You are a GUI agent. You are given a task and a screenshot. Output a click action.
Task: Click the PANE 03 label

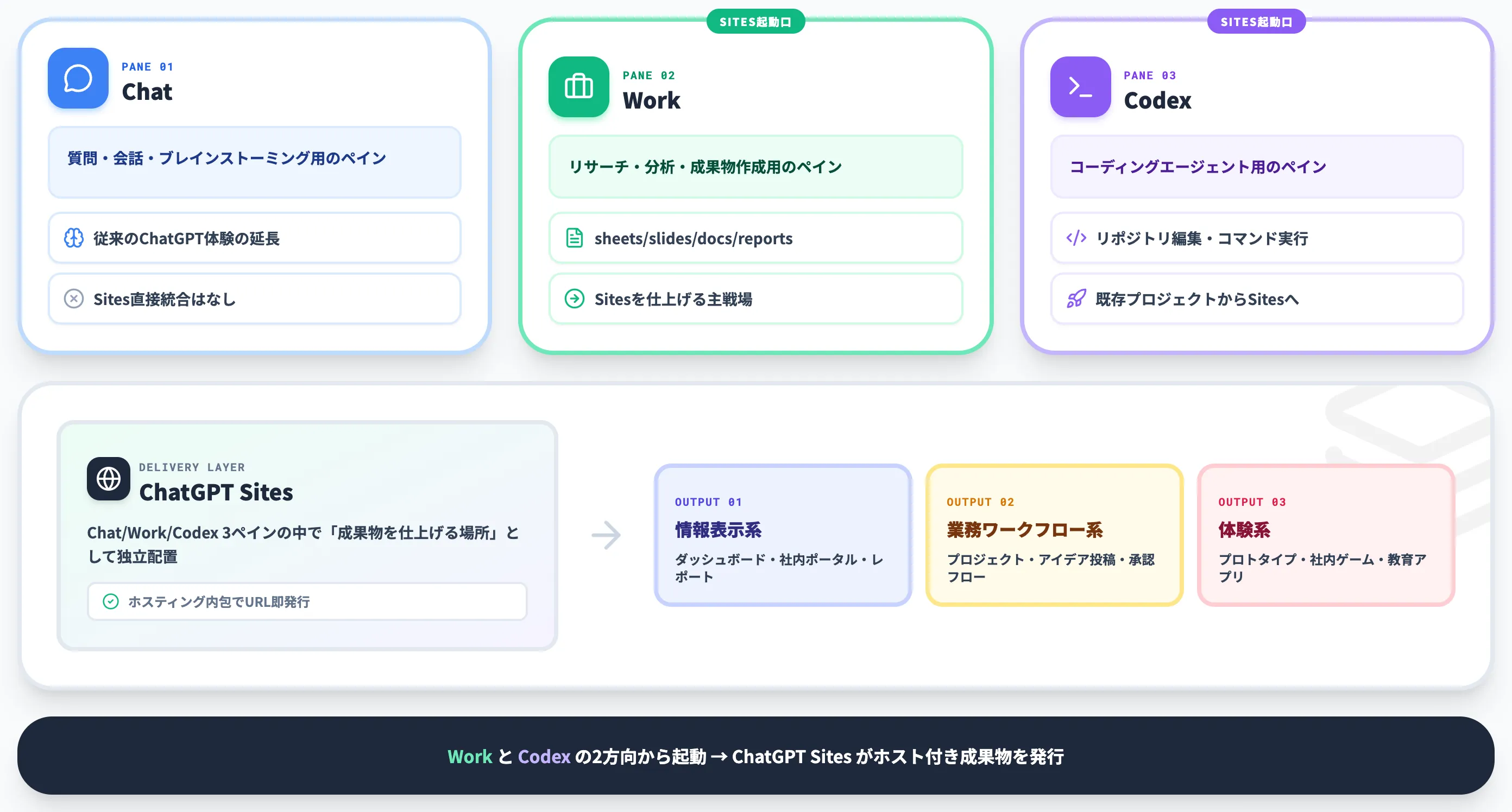coord(1150,75)
